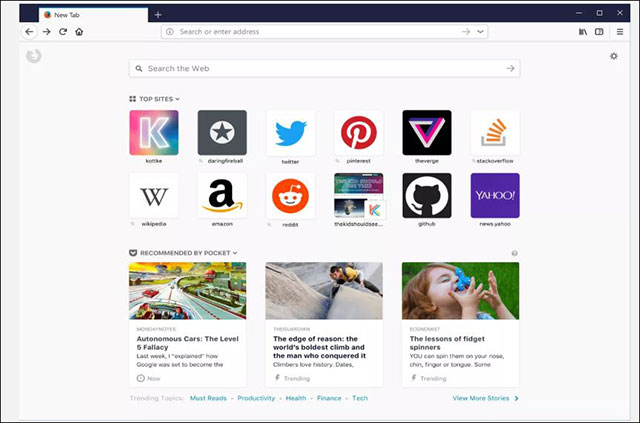
Task: Click 'Trending' status on fidget spinners story
Action: tap(429, 378)
